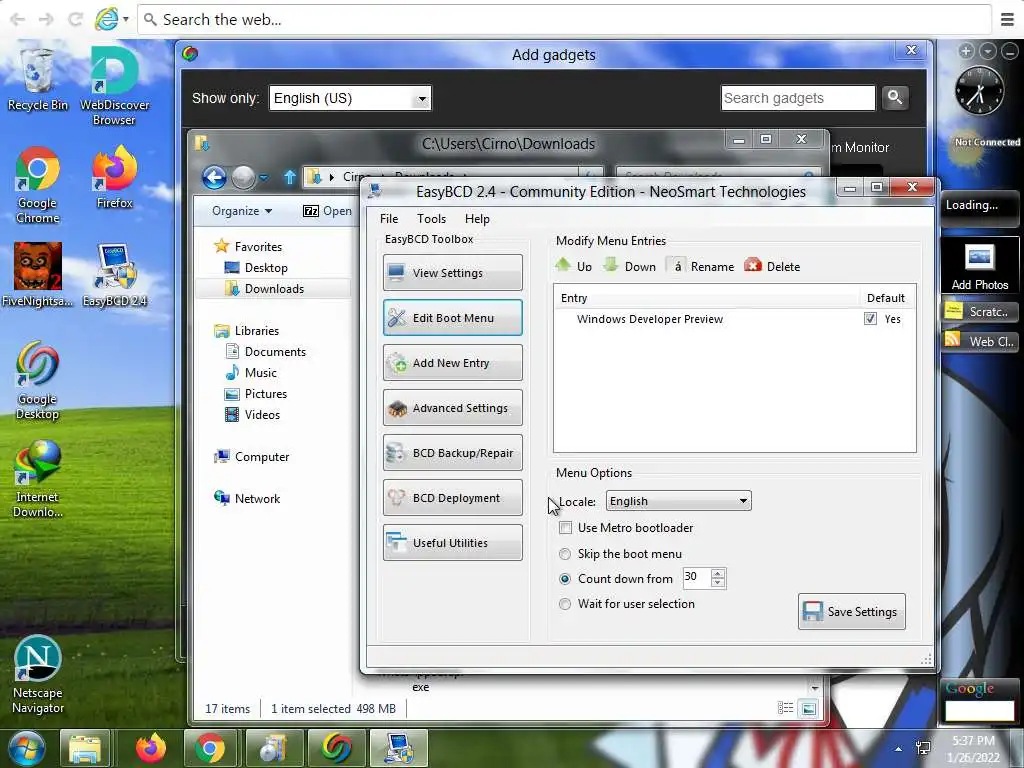
Task: Click Add Photos sidebar gadget
Action: point(980,267)
